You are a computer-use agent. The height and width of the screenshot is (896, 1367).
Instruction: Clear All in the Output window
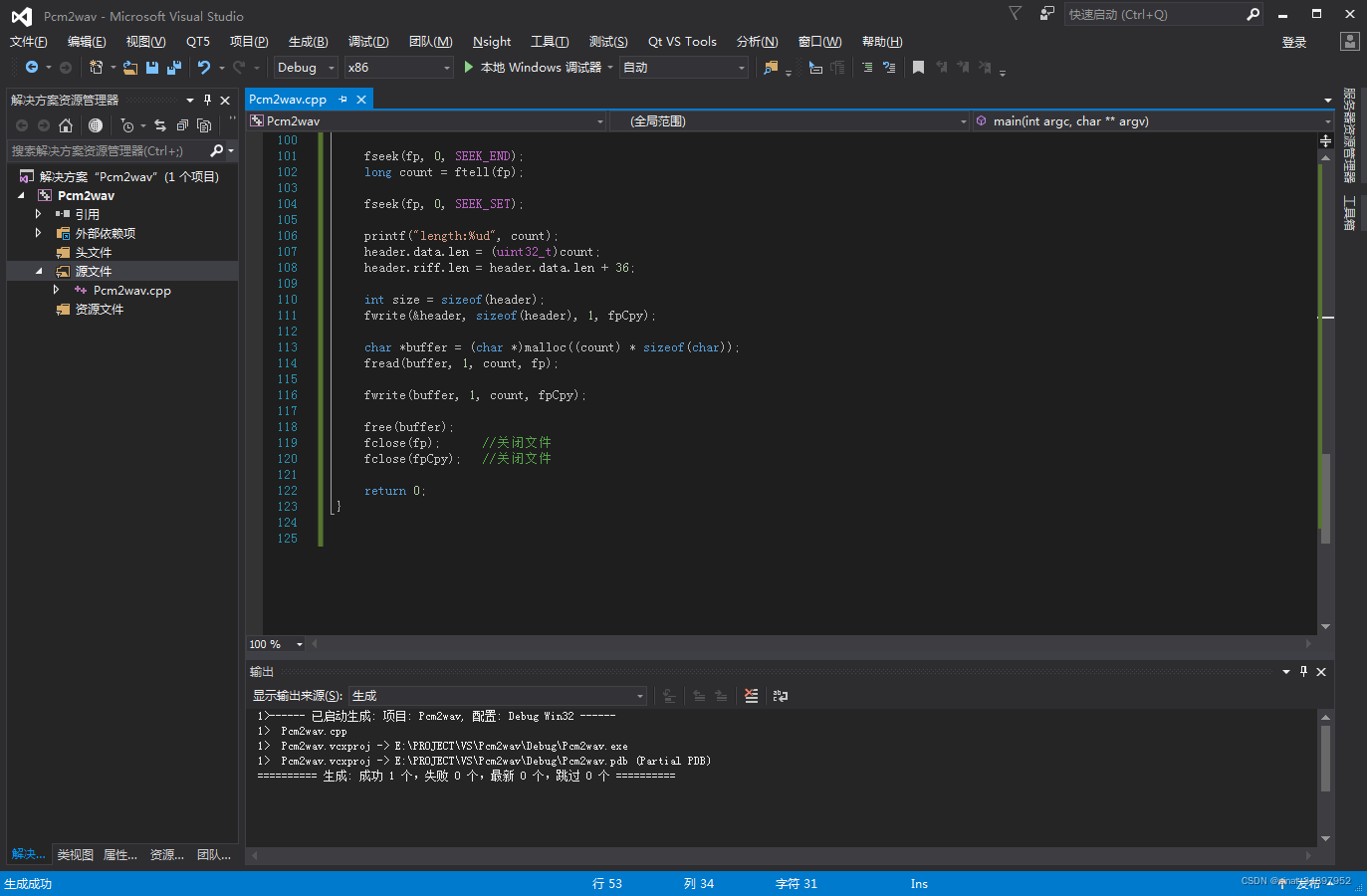pyautogui.click(x=752, y=696)
